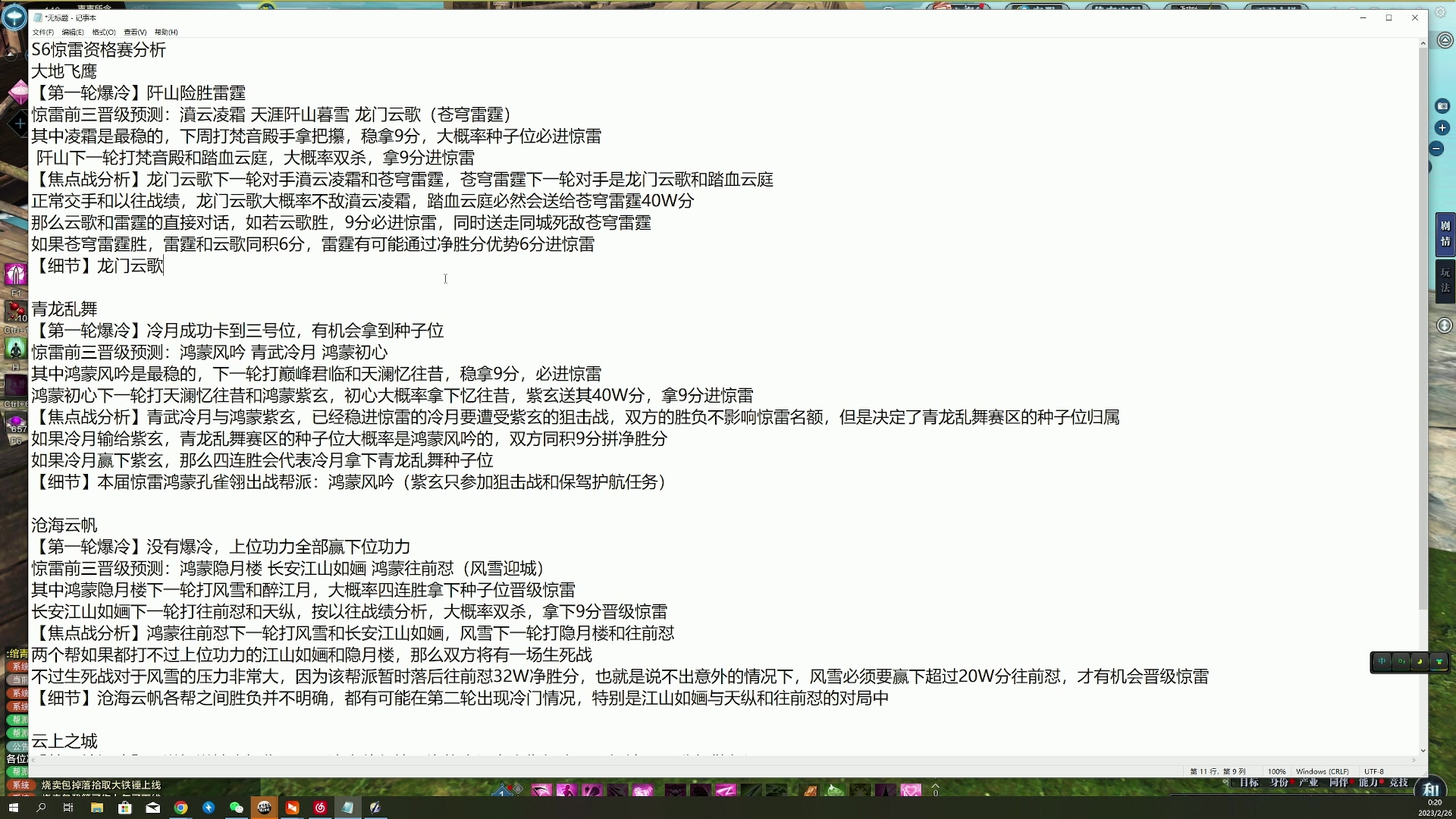Open the 查看 menu in Notepad

coord(134,33)
